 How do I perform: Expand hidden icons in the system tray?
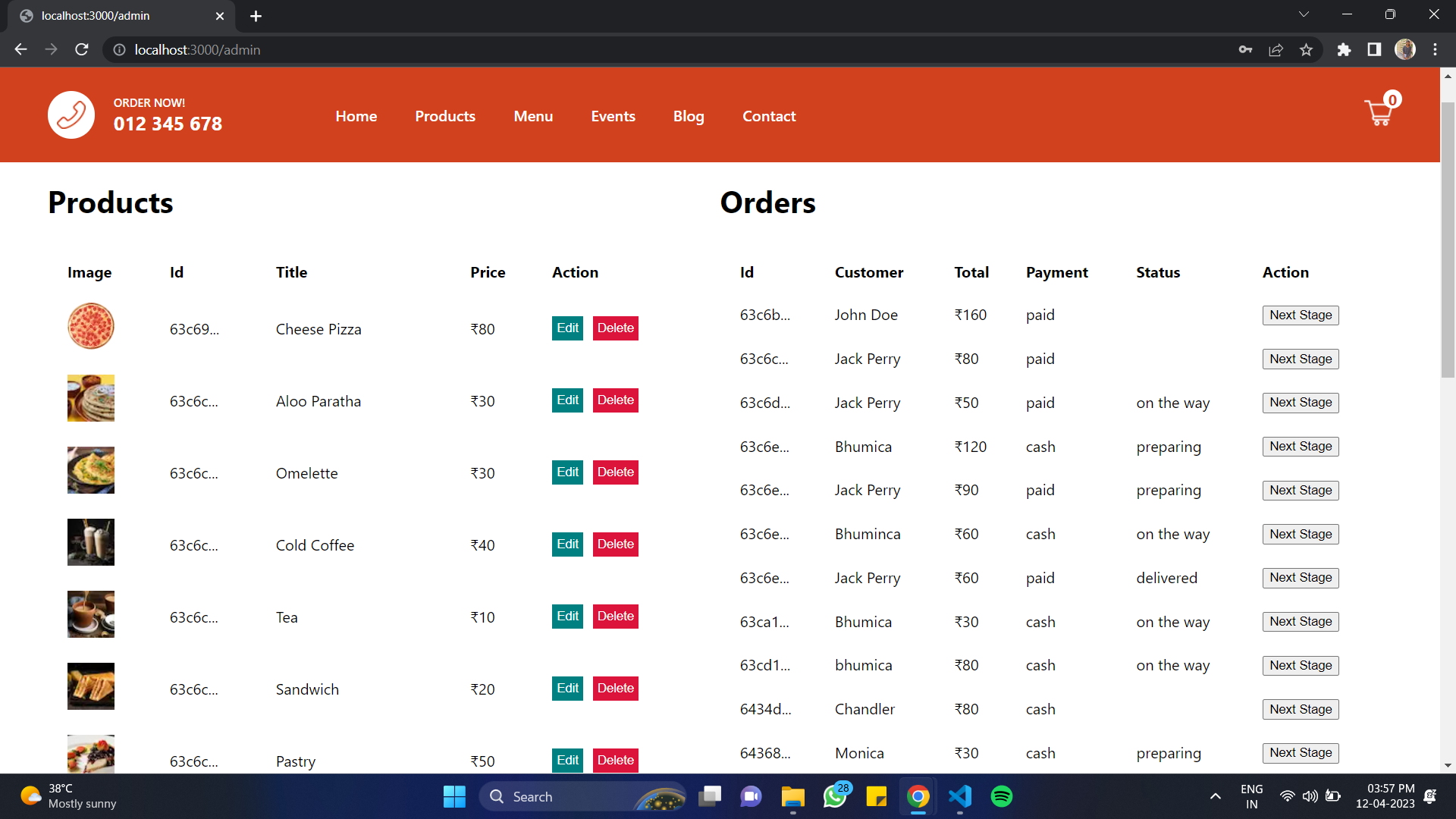click(x=1215, y=796)
